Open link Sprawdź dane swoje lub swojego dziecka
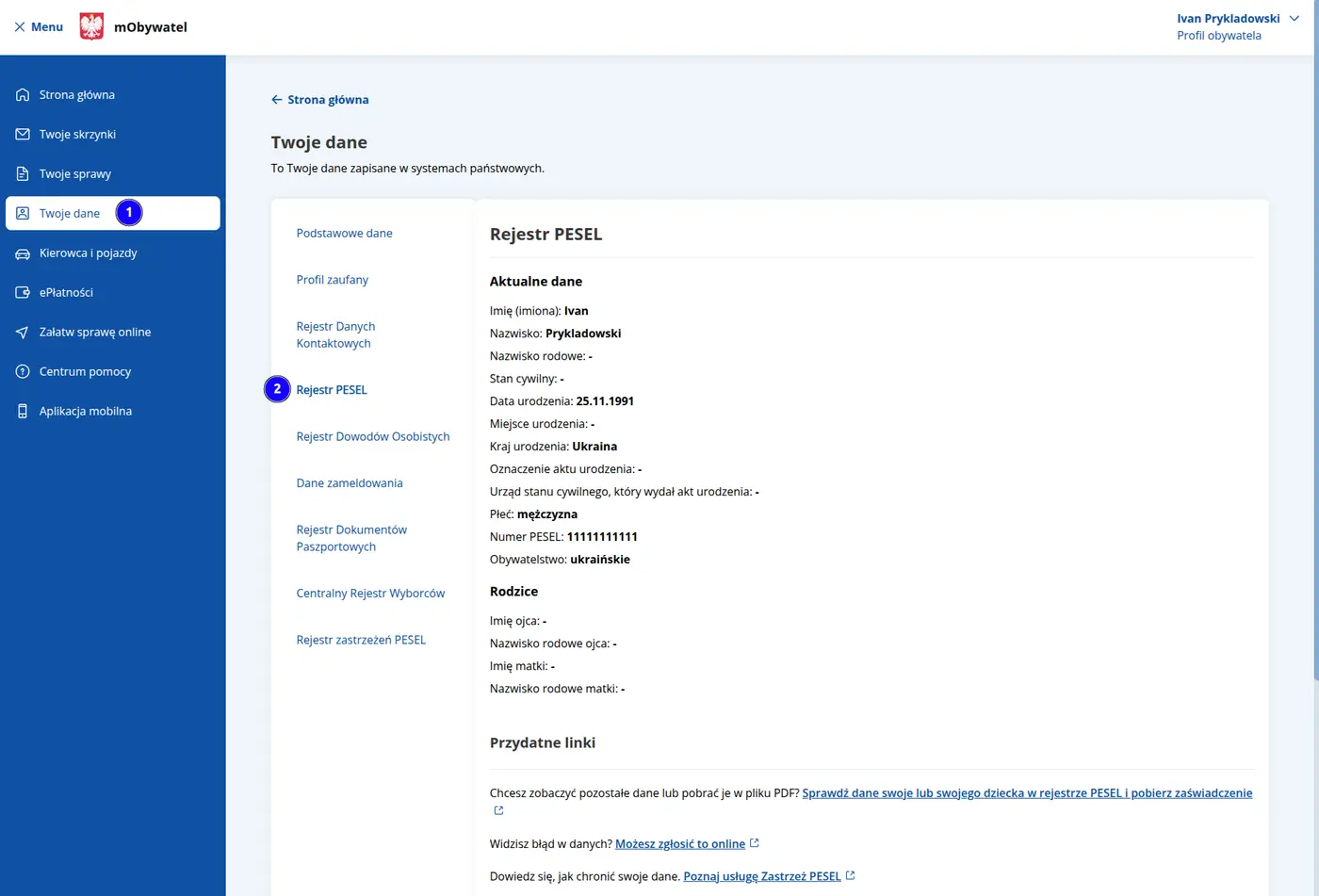Viewport: 1319px width, 896px height. pos(1027,793)
